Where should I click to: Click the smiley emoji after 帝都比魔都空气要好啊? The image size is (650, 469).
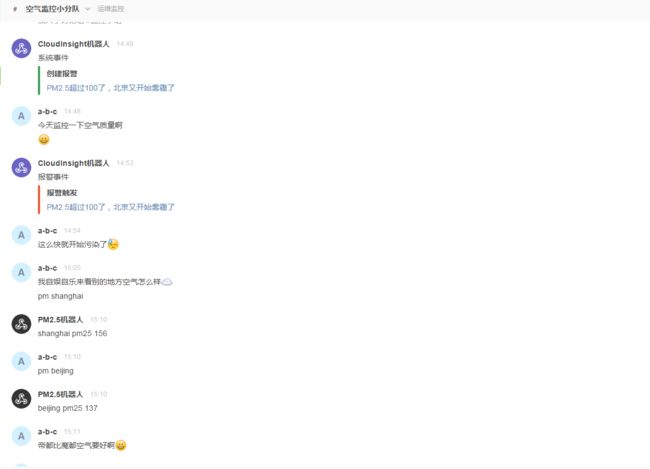tap(121, 445)
